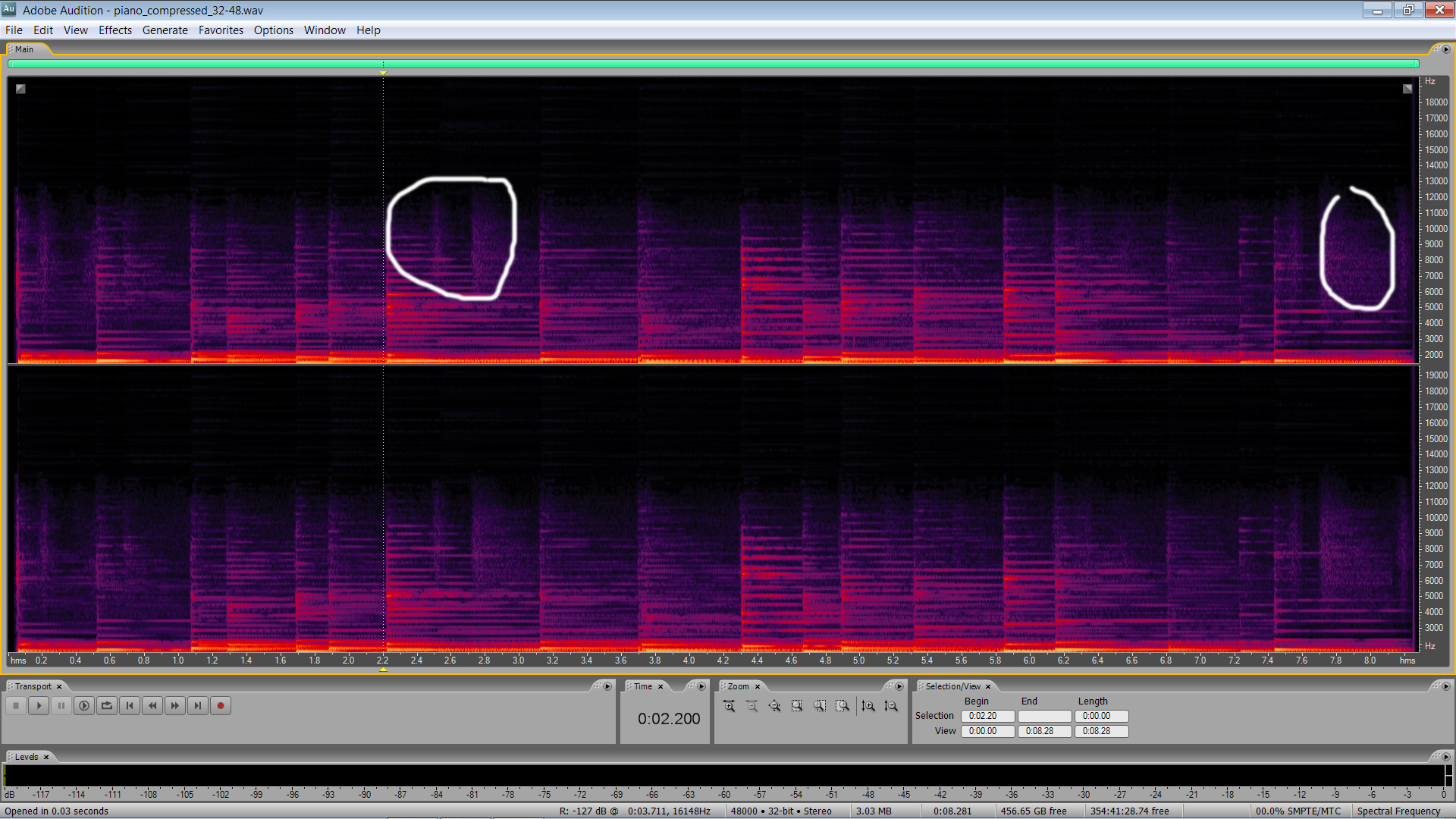Go to Beginning transport button
Viewport: 1456px width, 819px height.
(130, 706)
